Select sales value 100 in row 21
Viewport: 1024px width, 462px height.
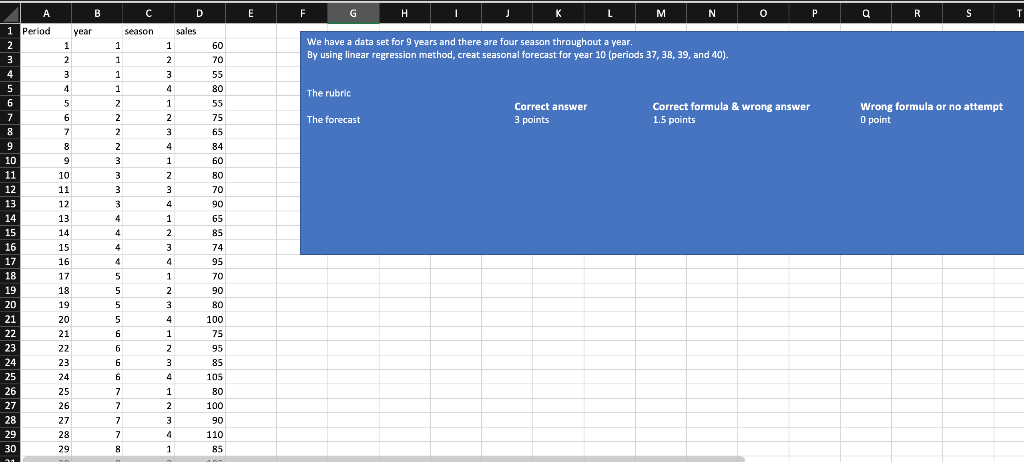coord(199,320)
